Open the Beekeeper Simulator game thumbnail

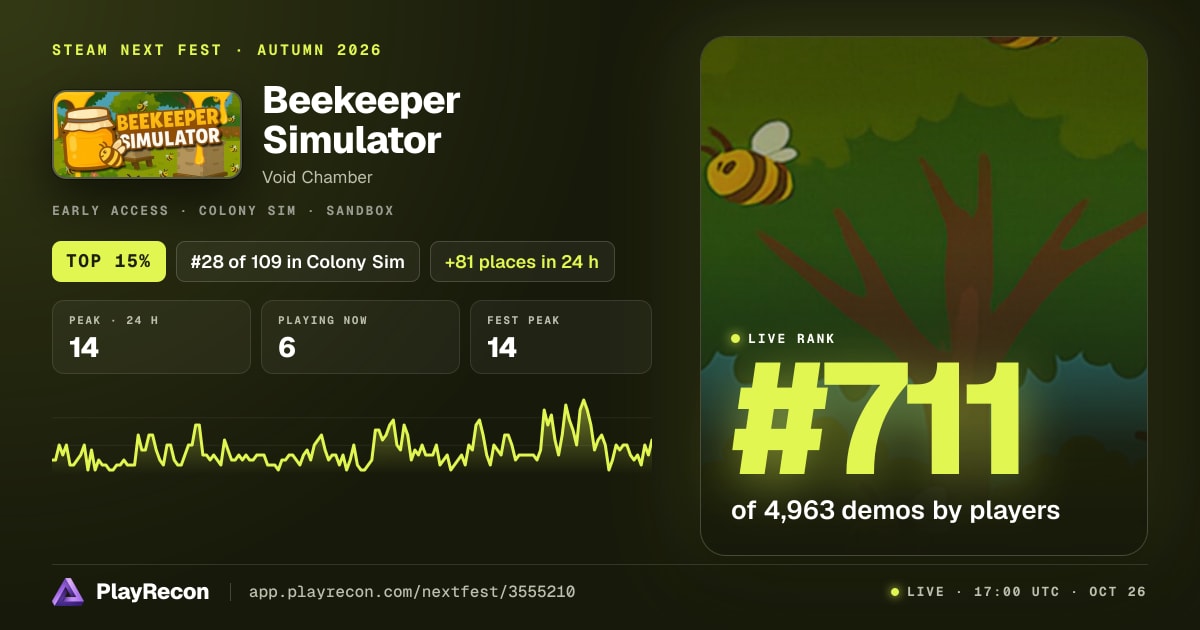(x=147, y=135)
